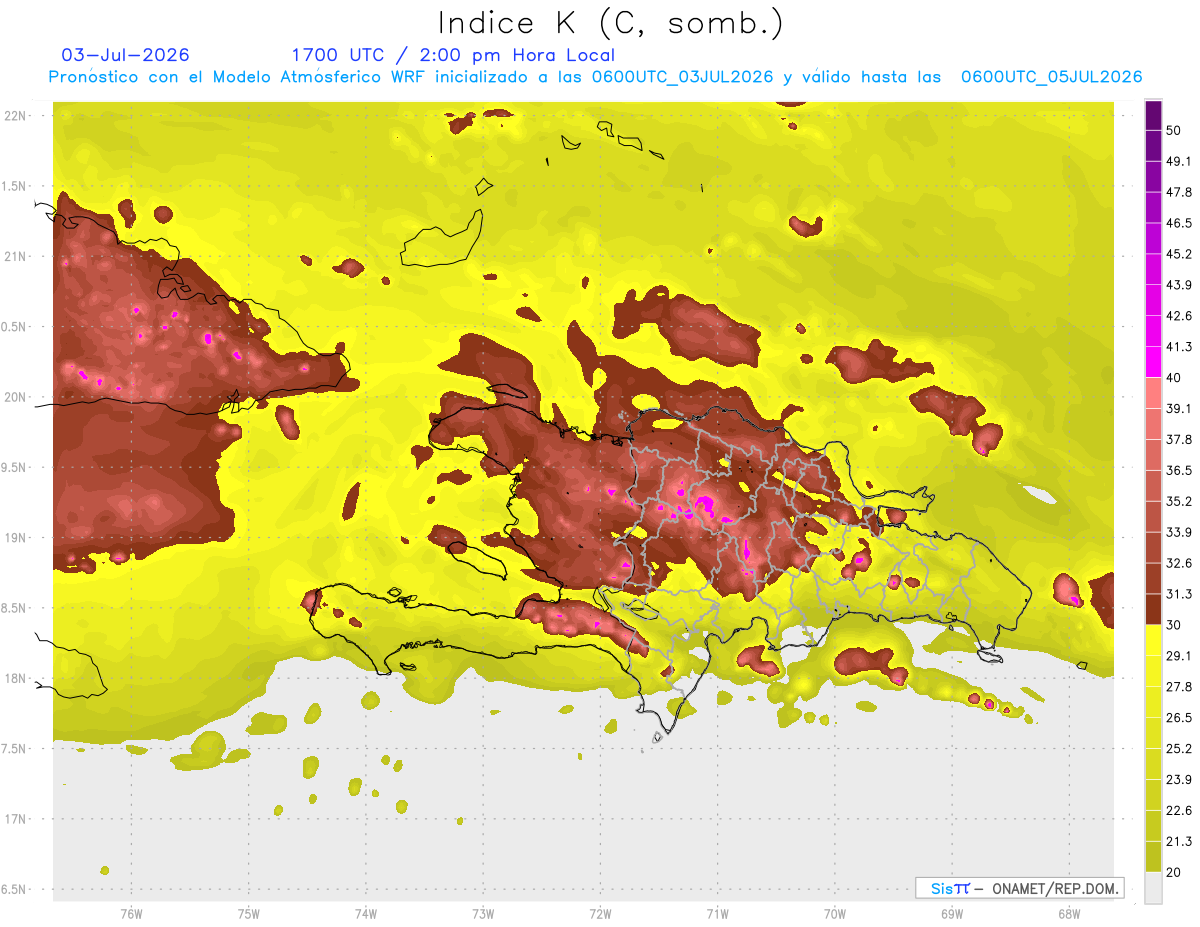The width and height of the screenshot is (1200, 927).
Task: Click the longitude label "76W"
Action: (131, 914)
